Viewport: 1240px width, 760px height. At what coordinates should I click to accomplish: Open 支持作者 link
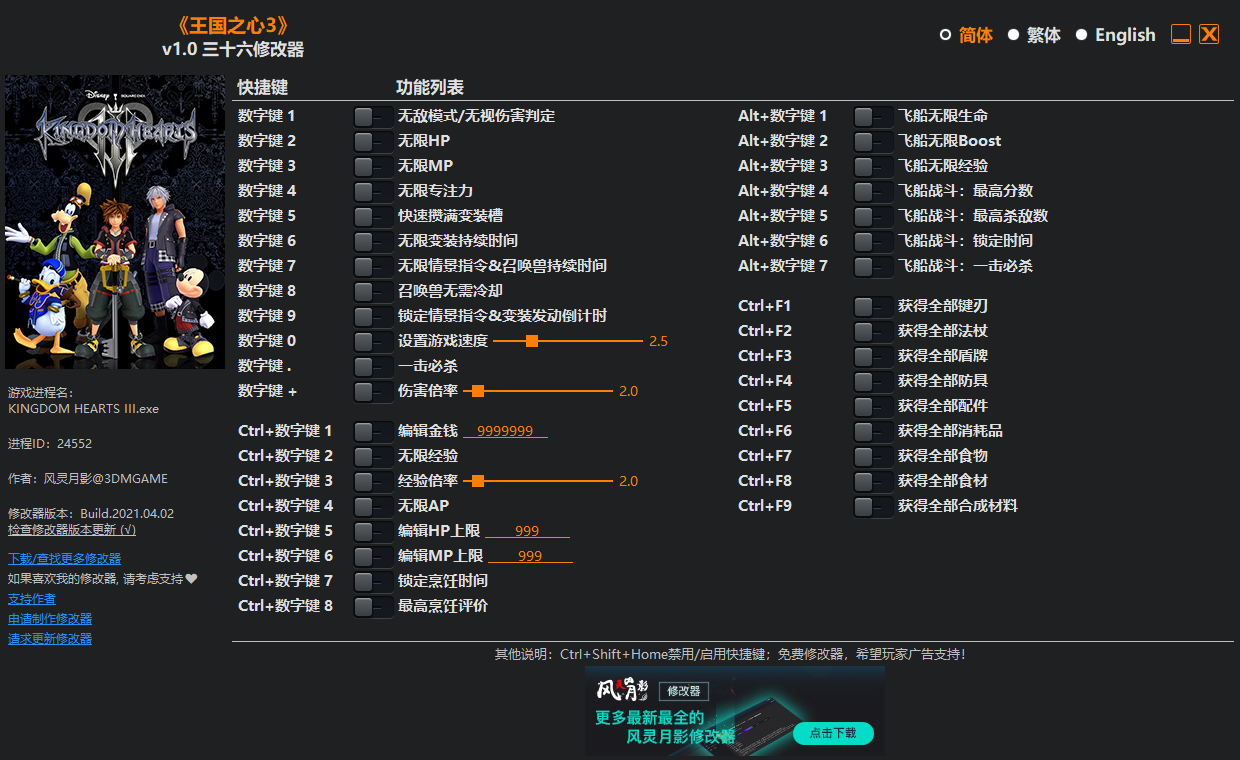(32, 599)
